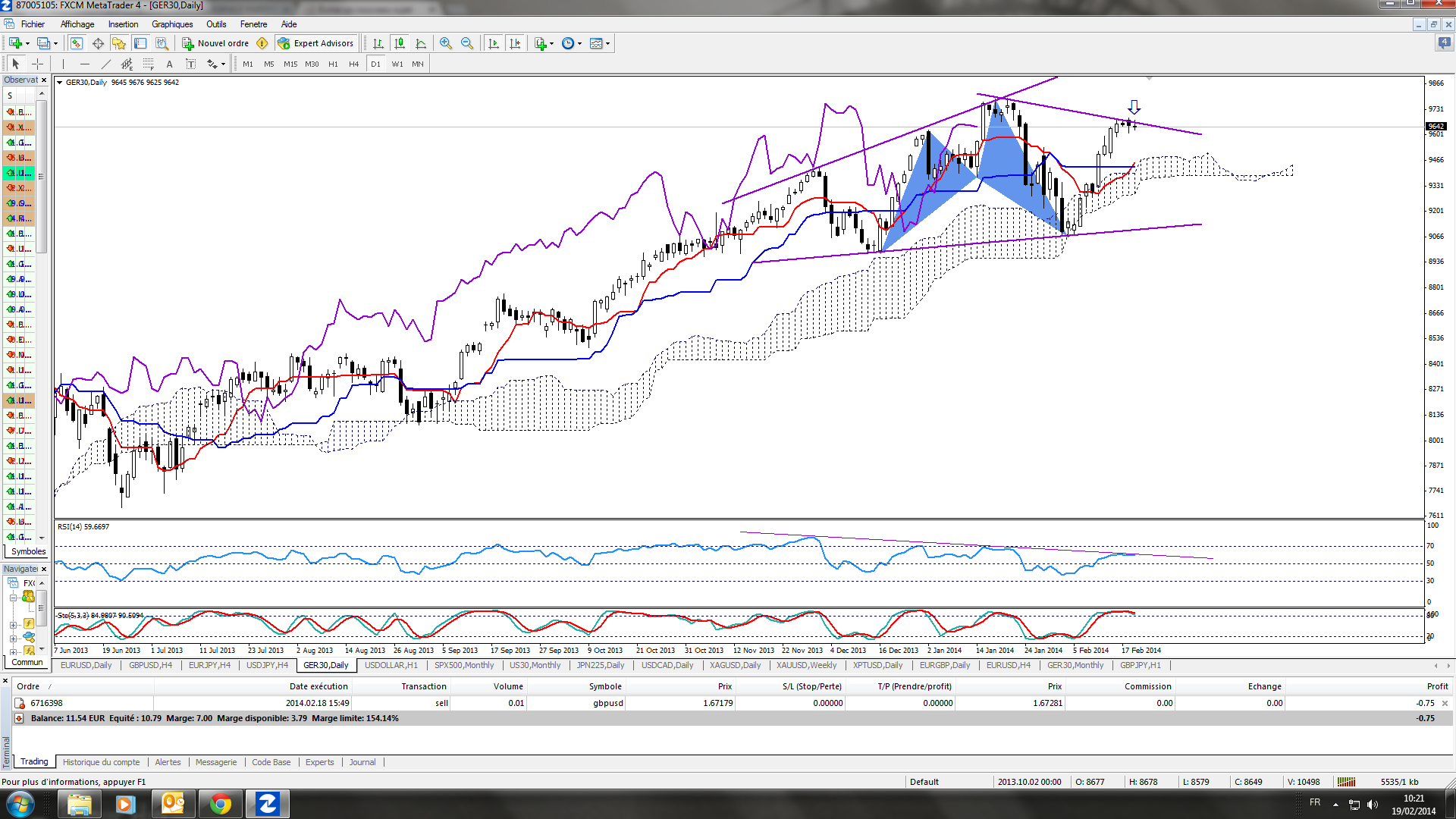The image size is (1456, 819).
Task: Switch chart to line chart mode
Action: tap(421, 43)
